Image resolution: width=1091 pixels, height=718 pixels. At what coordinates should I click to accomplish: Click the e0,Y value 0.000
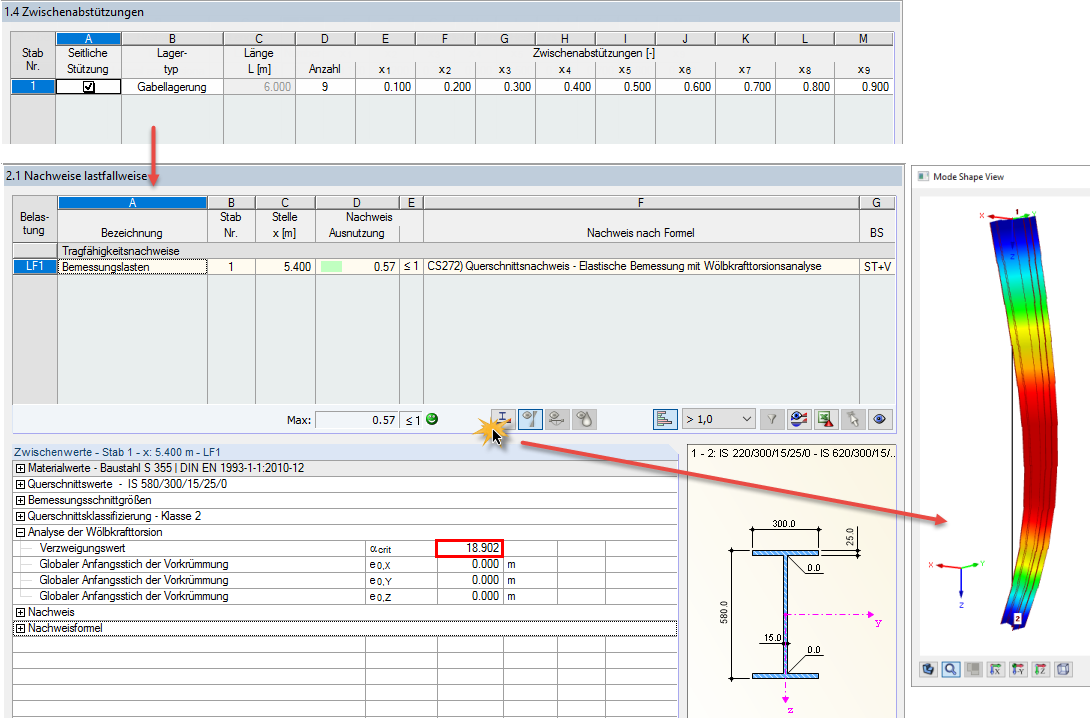(x=470, y=580)
